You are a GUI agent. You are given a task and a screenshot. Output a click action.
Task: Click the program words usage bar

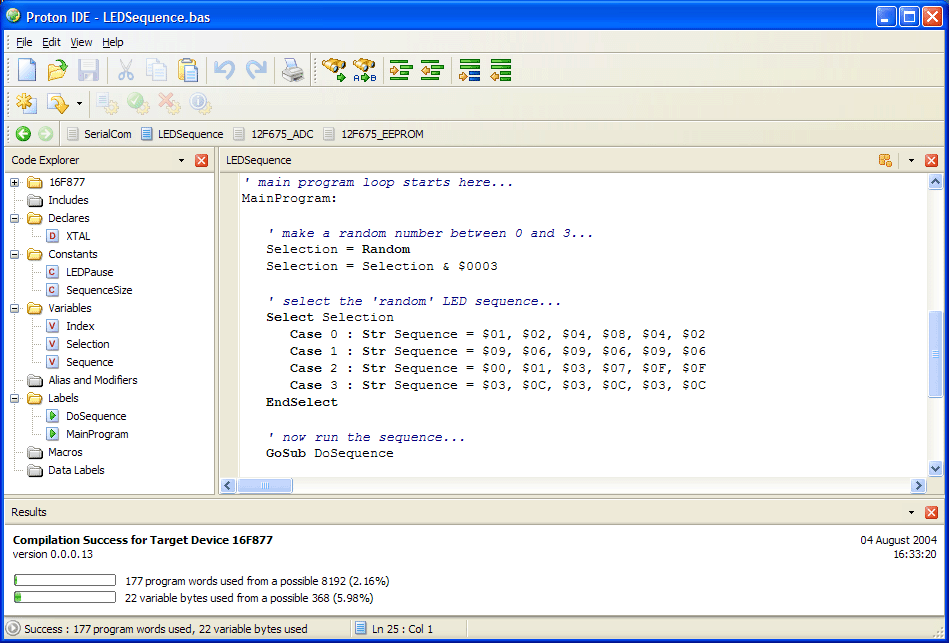pyautogui.click(x=64, y=579)
